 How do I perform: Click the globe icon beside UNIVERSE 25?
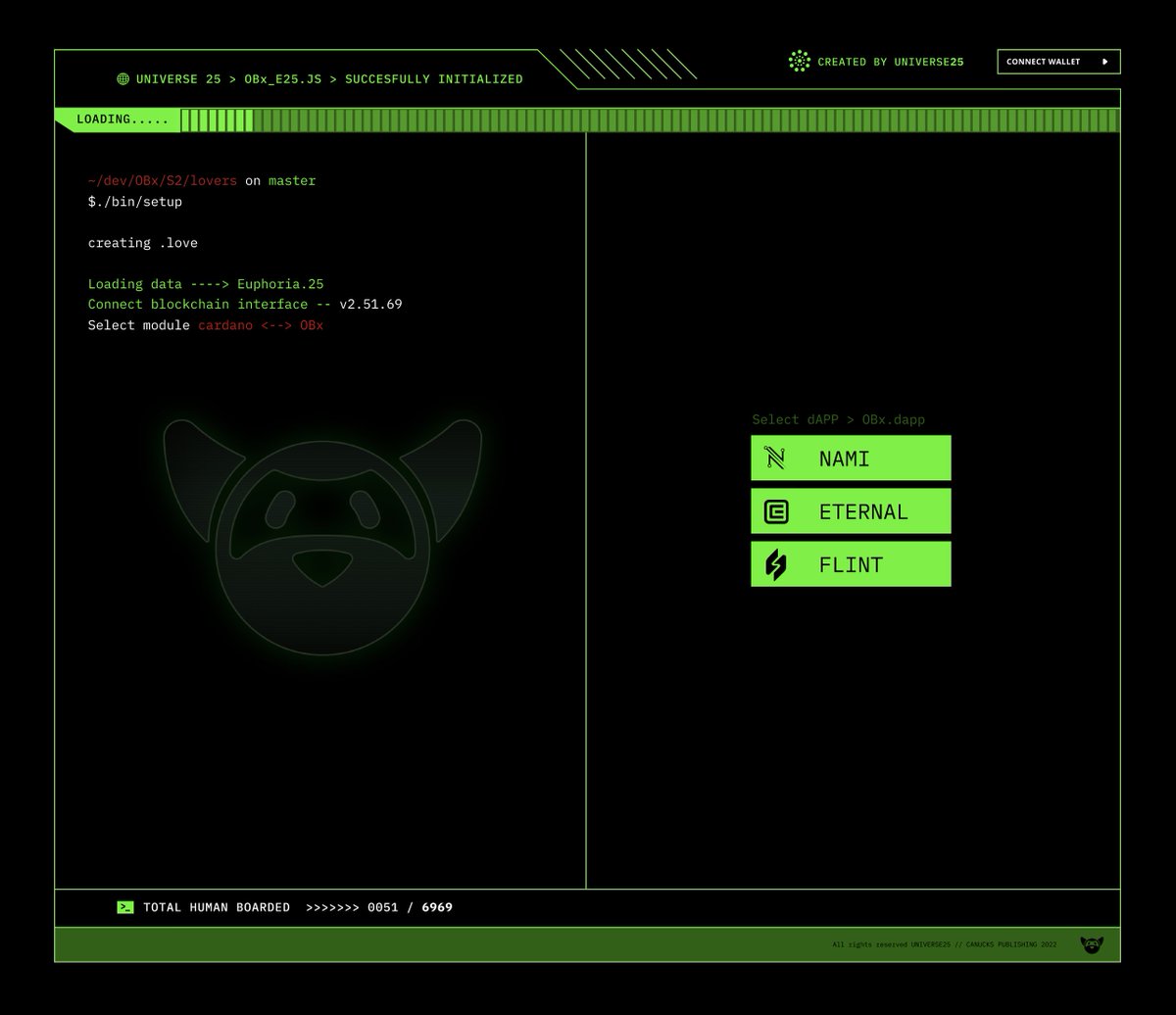[122, 79]
